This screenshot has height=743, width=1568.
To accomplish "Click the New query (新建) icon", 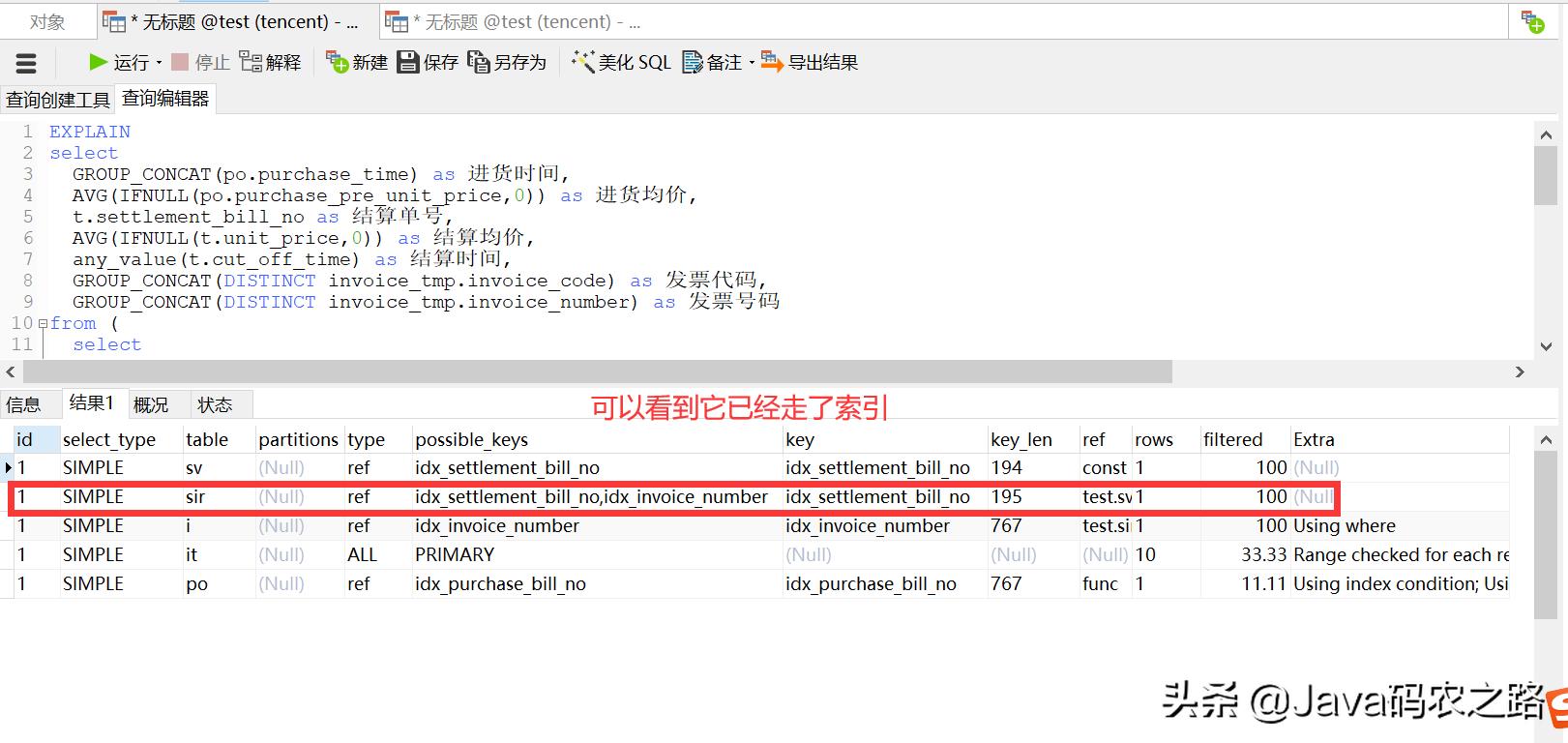I will pos(337,63).
